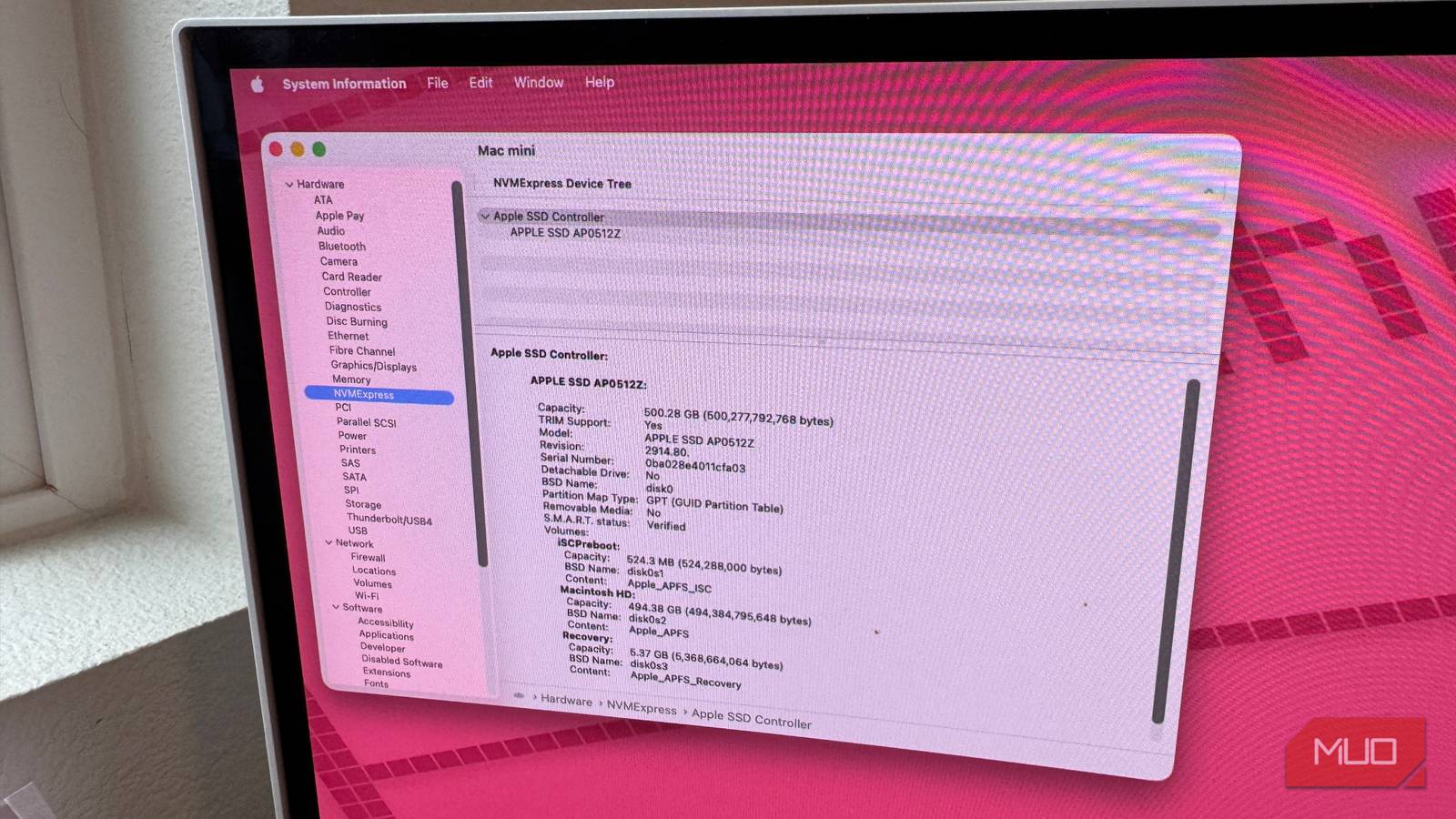Select Developer under Software
1456x819 pixels.
(x=382, y=647)
